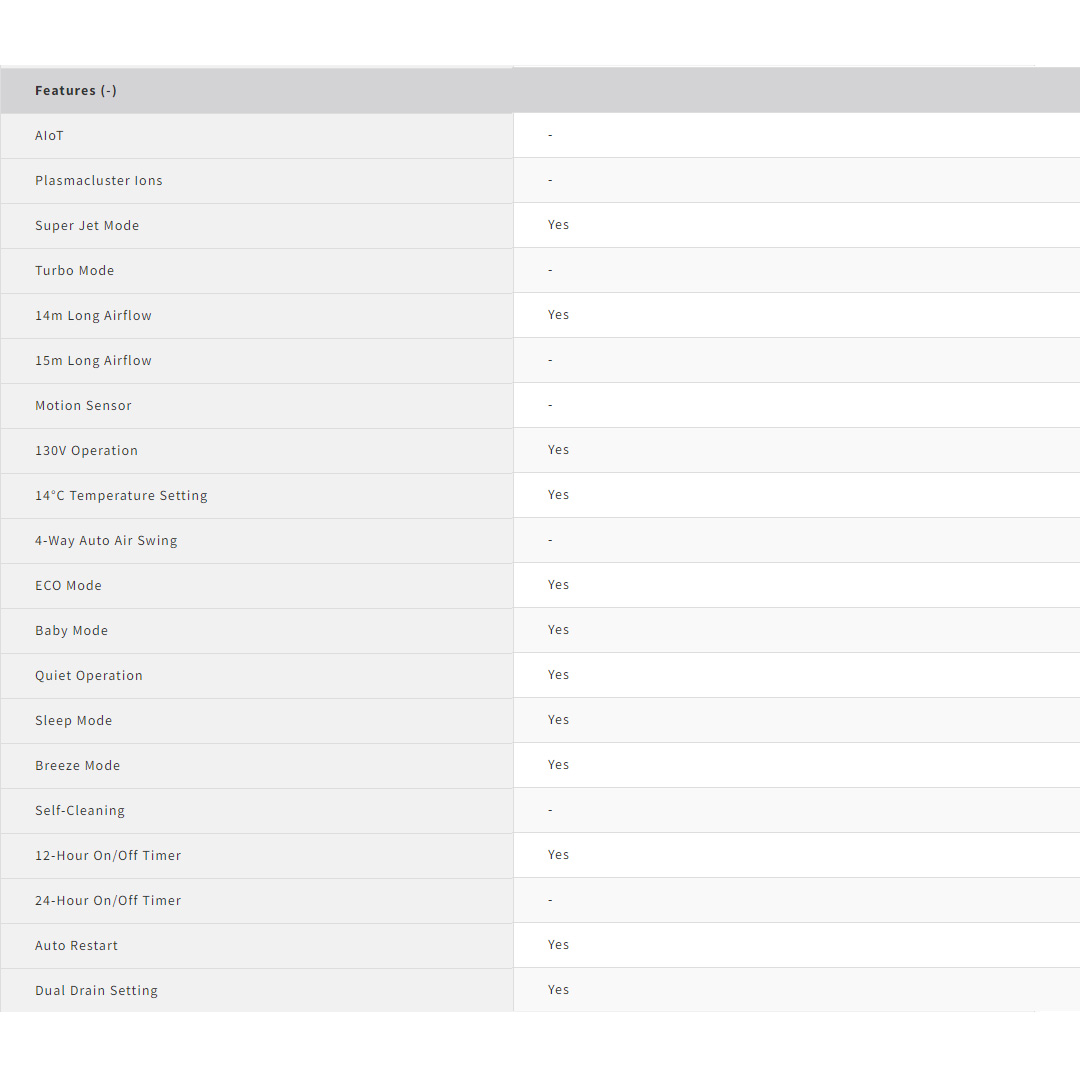1080x1080 pixels.
Task: Select the ECO Mode row label
Action: [68, 586]
